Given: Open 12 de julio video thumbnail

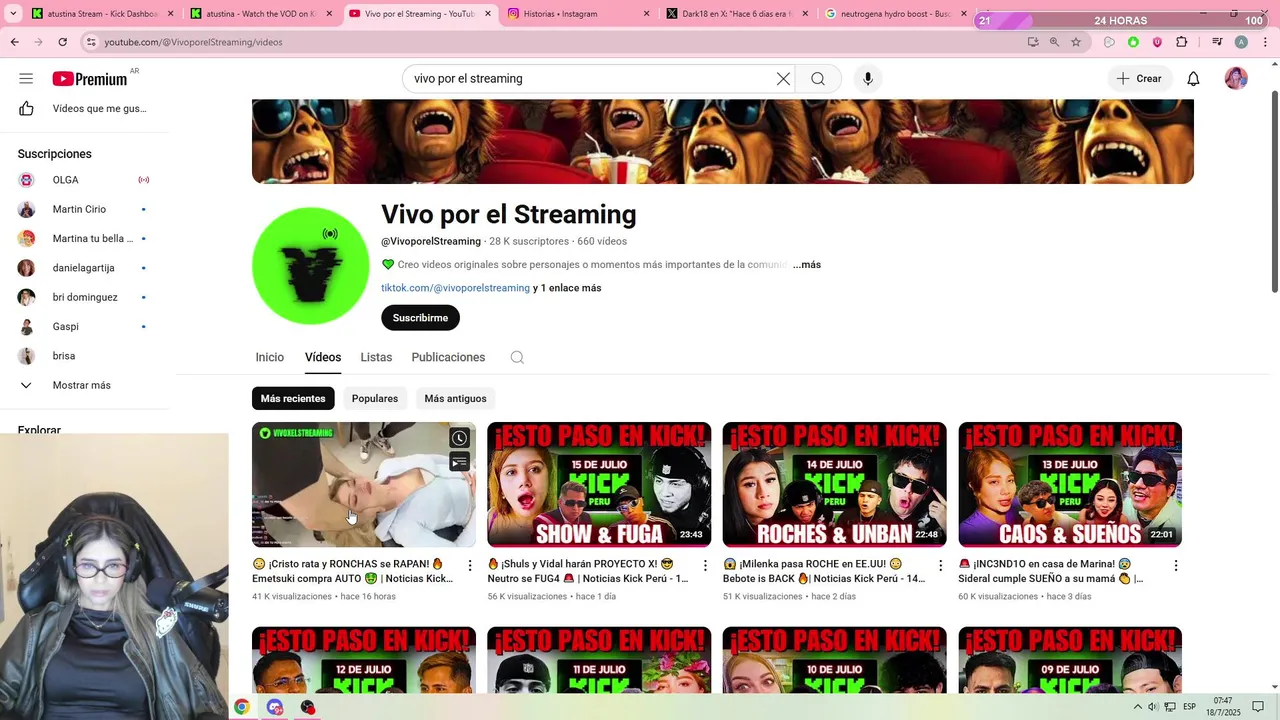Looking at the screenshot, I should (363, 659).
